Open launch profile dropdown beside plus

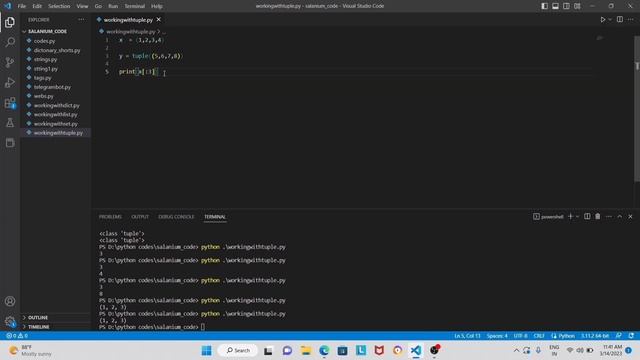577,216
